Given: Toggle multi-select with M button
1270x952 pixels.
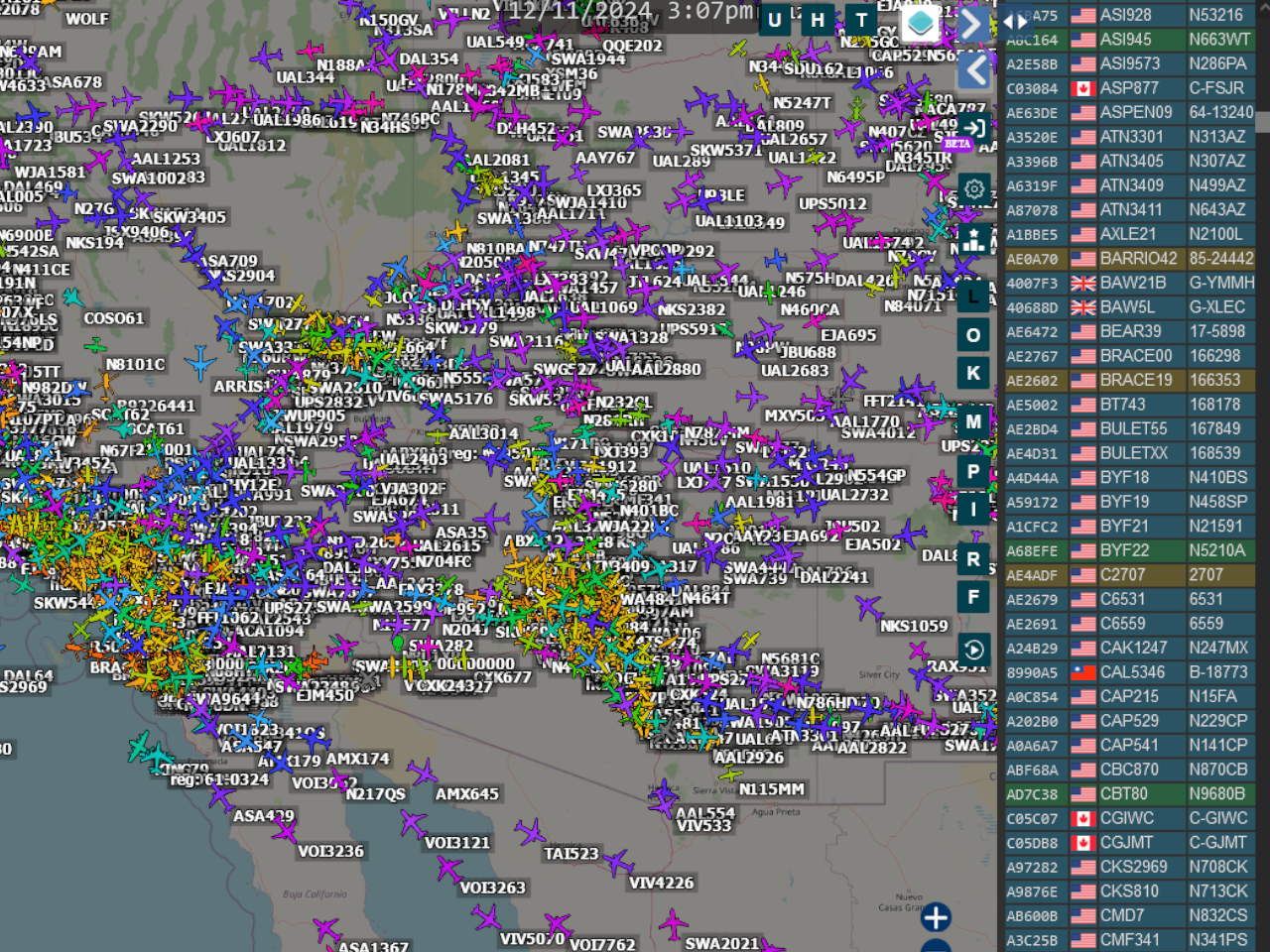Looking at the screenshot, I should pos(973,421).
